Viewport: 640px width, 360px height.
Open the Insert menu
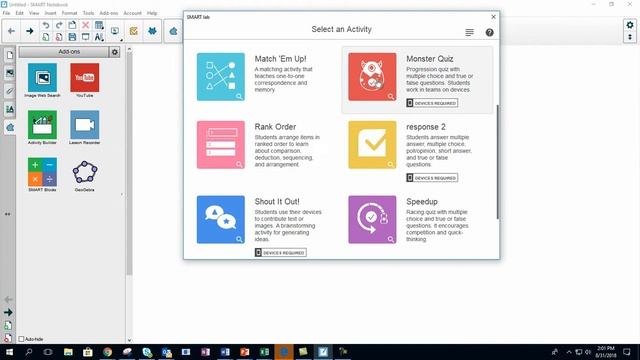pyautogui.click(x=50, y=13)
